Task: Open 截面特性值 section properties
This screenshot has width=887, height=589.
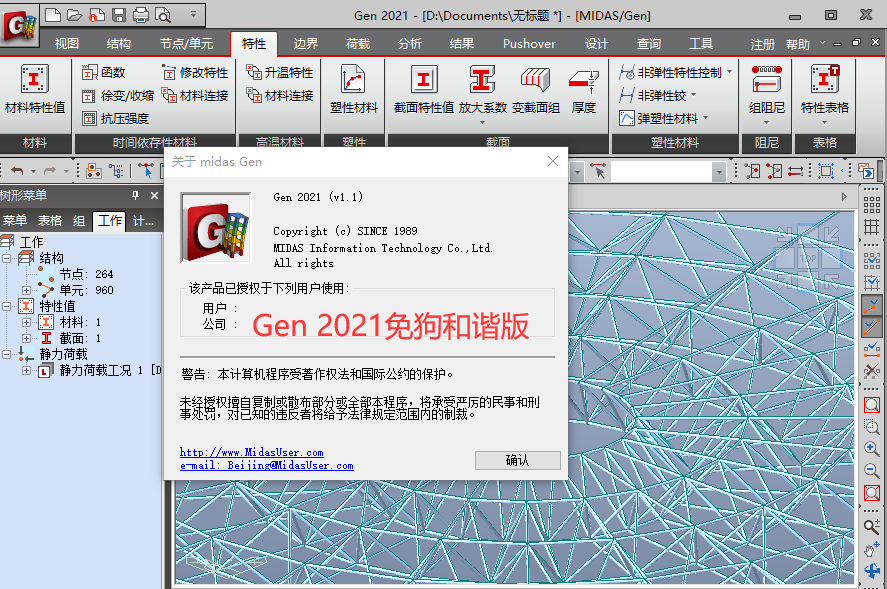Action: 424,89
